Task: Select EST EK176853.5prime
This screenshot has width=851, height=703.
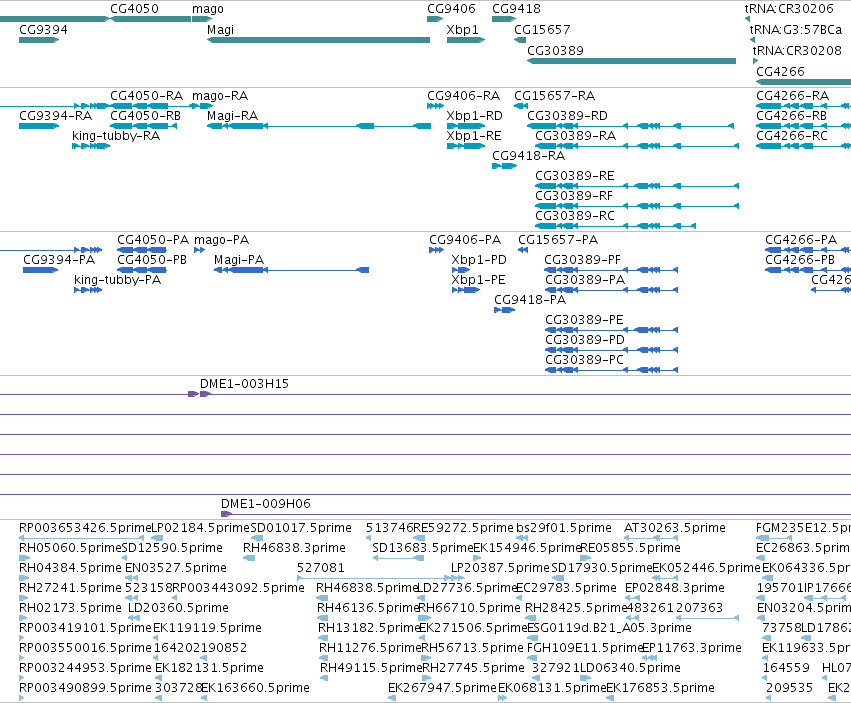Action: pyautogui.click(x=610, y=698)
